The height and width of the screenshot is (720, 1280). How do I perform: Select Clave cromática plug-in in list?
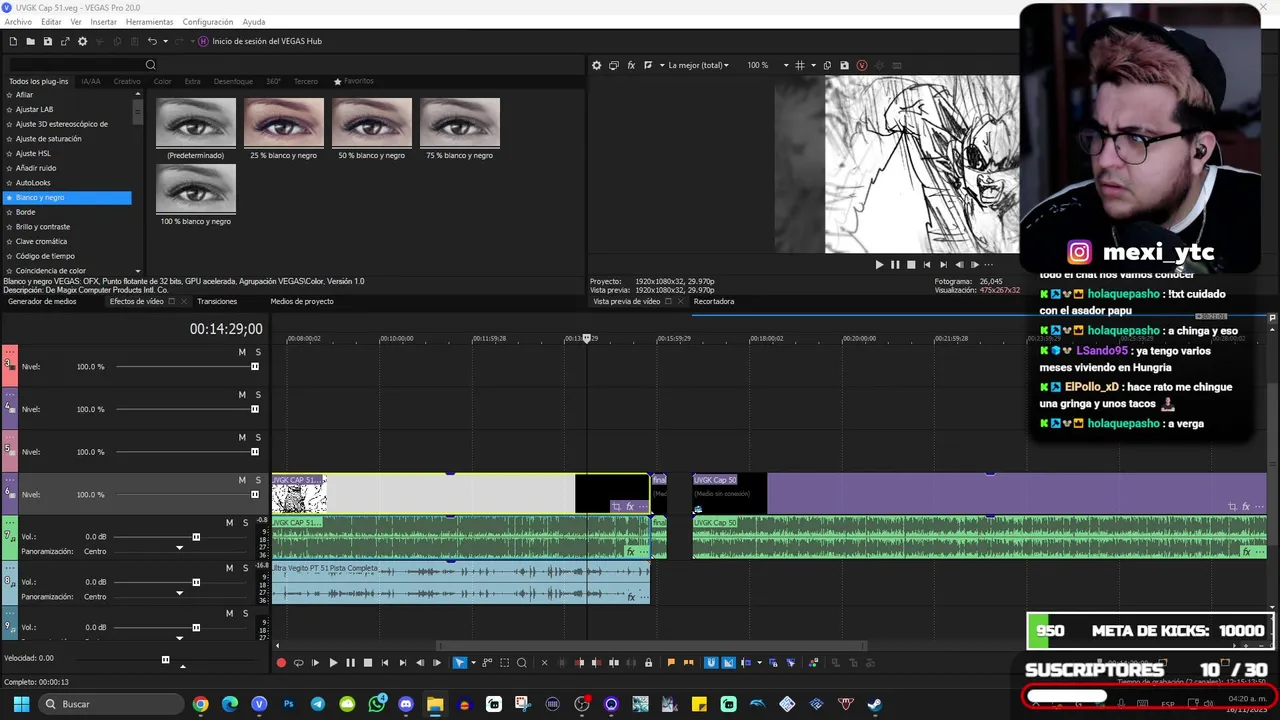pyautogui.click(x=41, y=241)
